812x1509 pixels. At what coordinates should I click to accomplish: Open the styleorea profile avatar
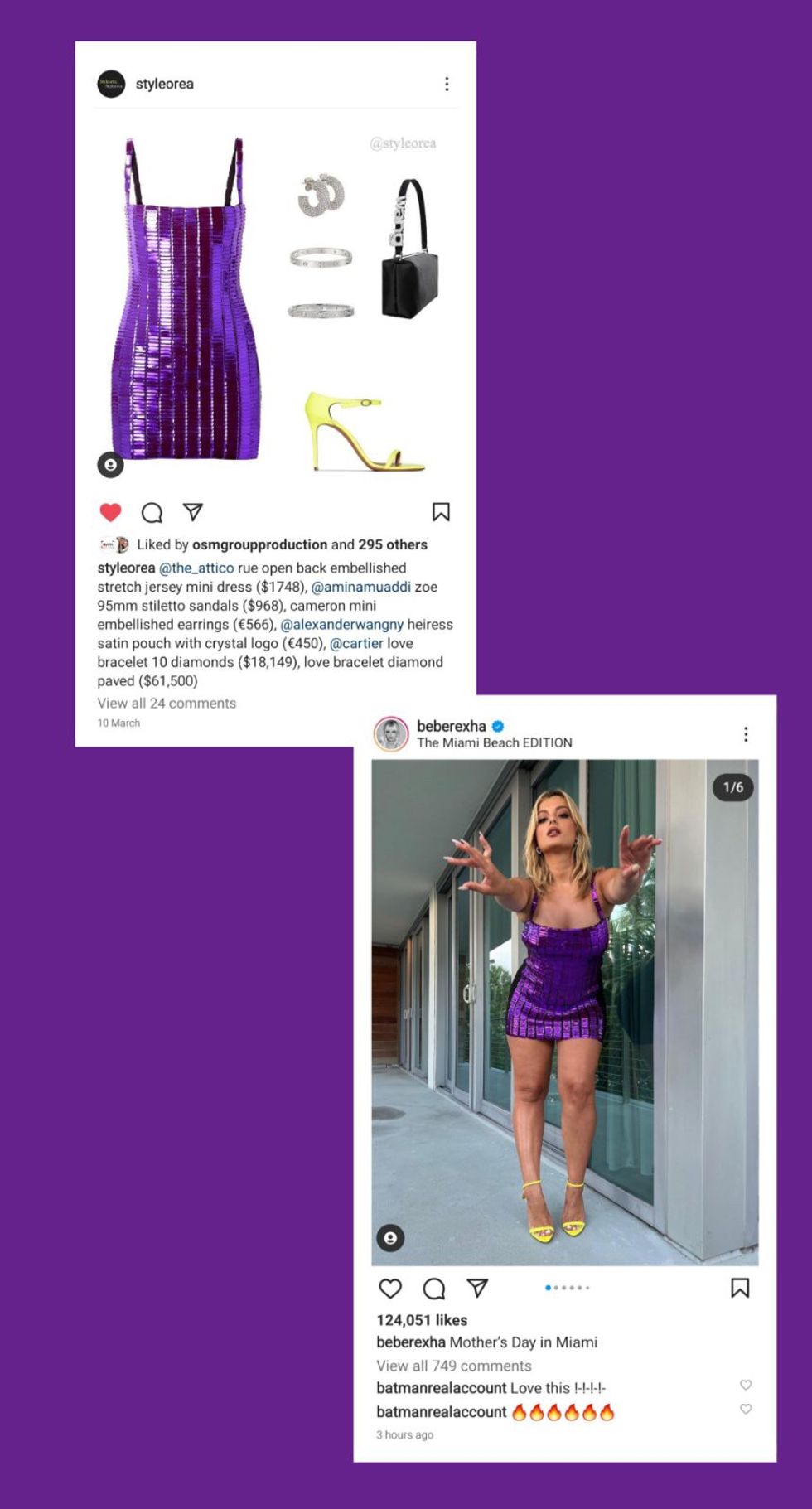(111, 84)
